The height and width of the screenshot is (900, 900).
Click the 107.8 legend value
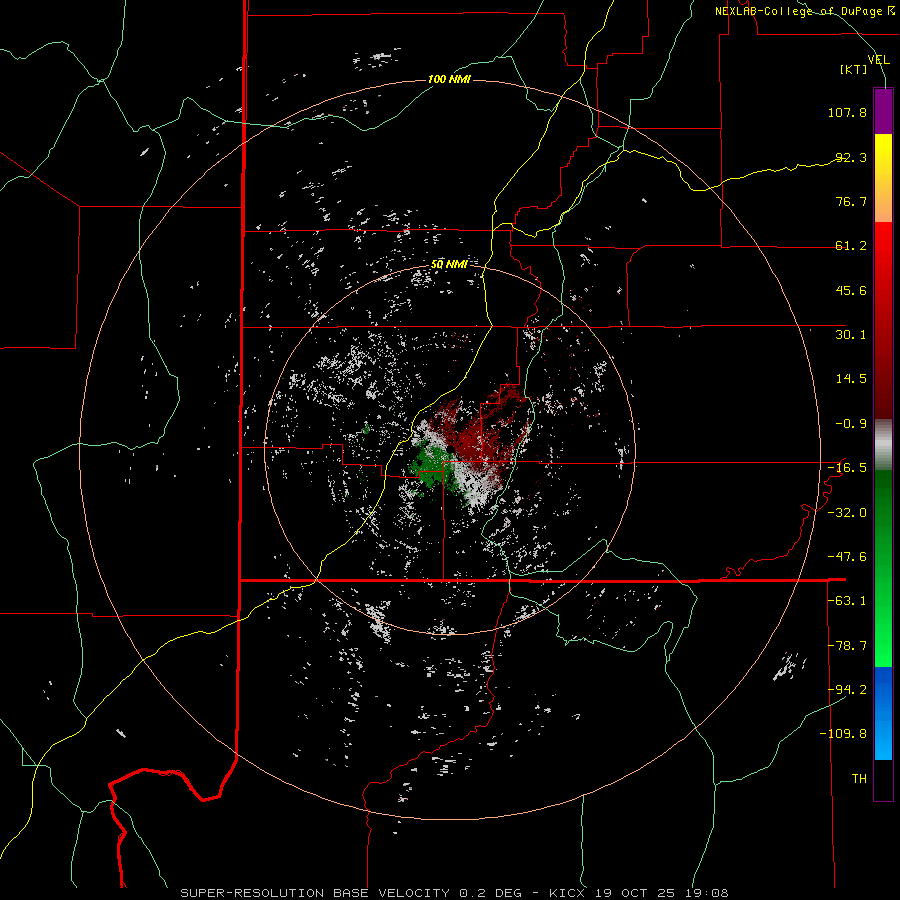[847, 112]
